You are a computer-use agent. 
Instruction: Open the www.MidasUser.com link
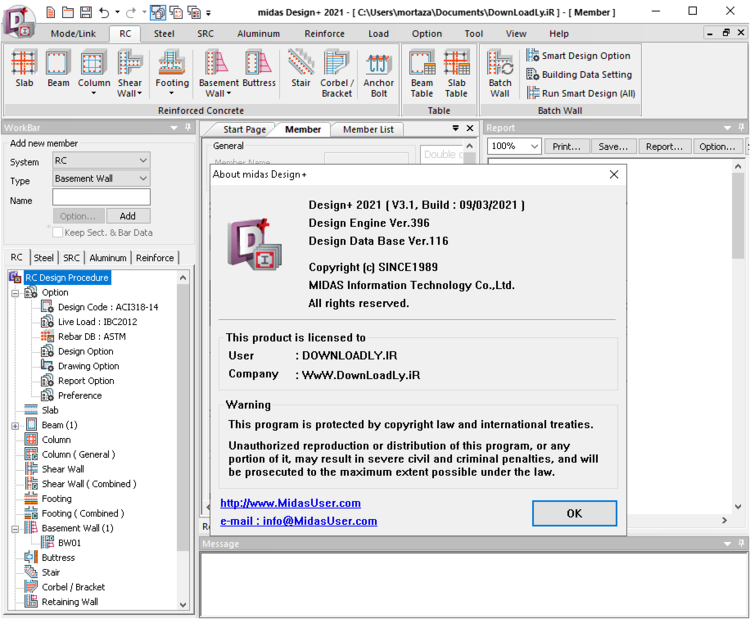(290, 503)
